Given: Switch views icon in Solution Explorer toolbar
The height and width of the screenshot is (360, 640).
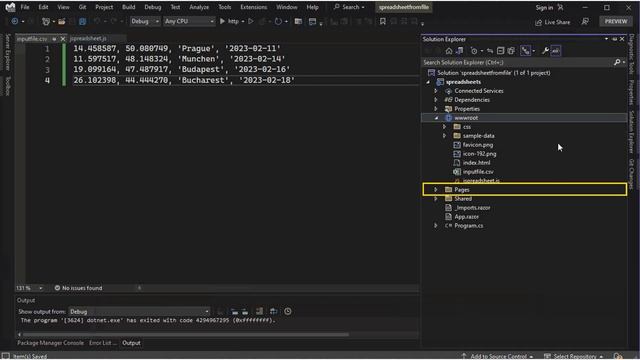Looking at the screenshot, I should point(460,51).
